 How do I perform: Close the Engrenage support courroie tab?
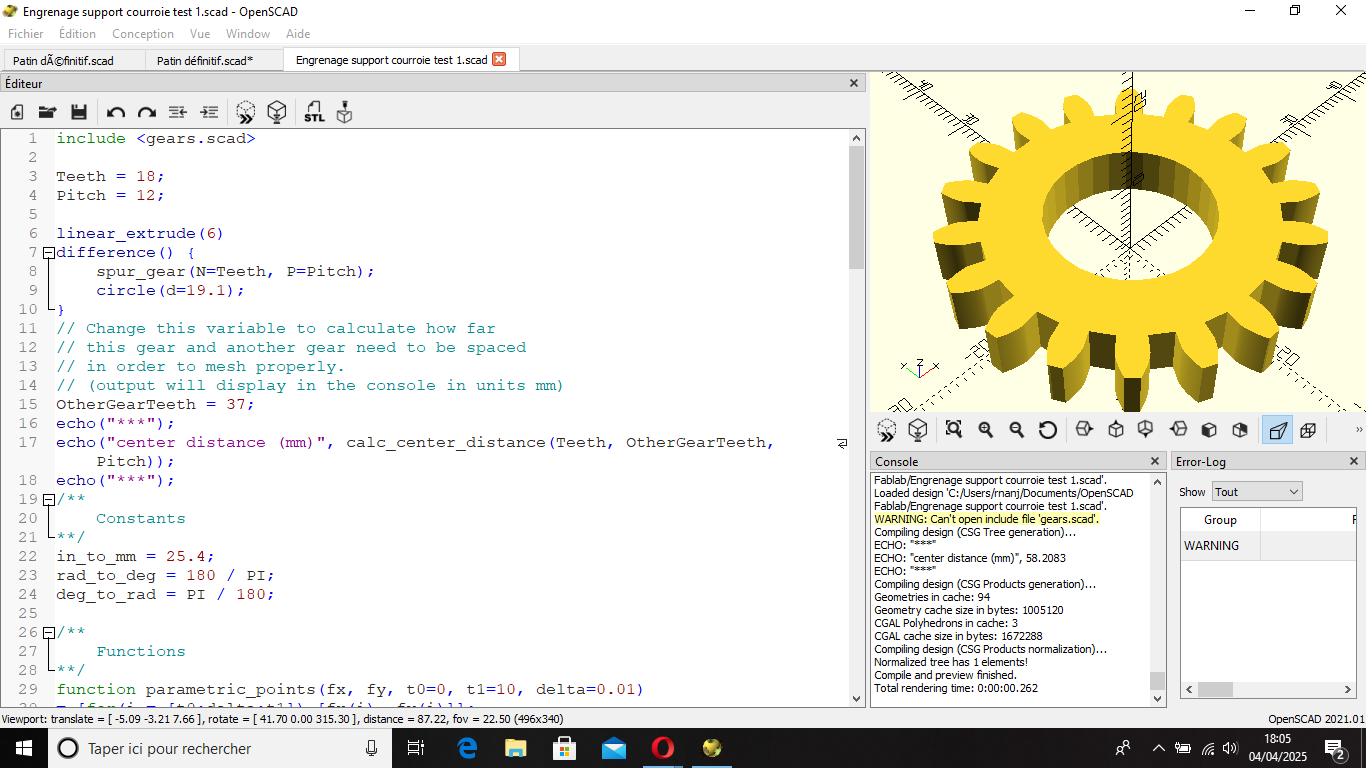(x=499, y=59)
